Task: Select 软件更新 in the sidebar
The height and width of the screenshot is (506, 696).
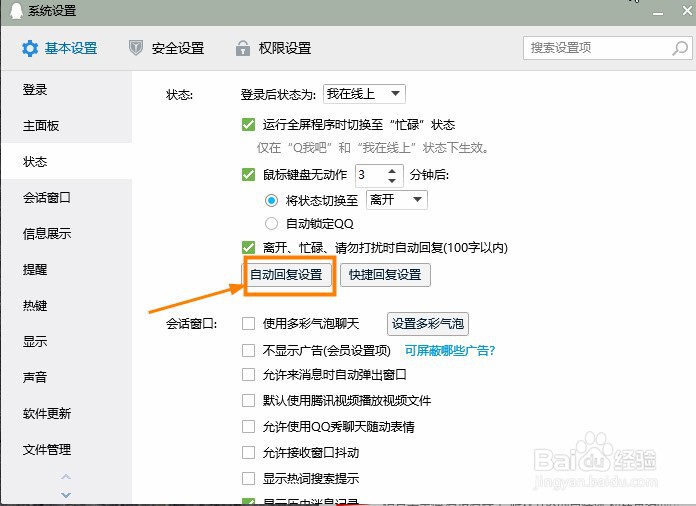Action: [x=67, y=413]
